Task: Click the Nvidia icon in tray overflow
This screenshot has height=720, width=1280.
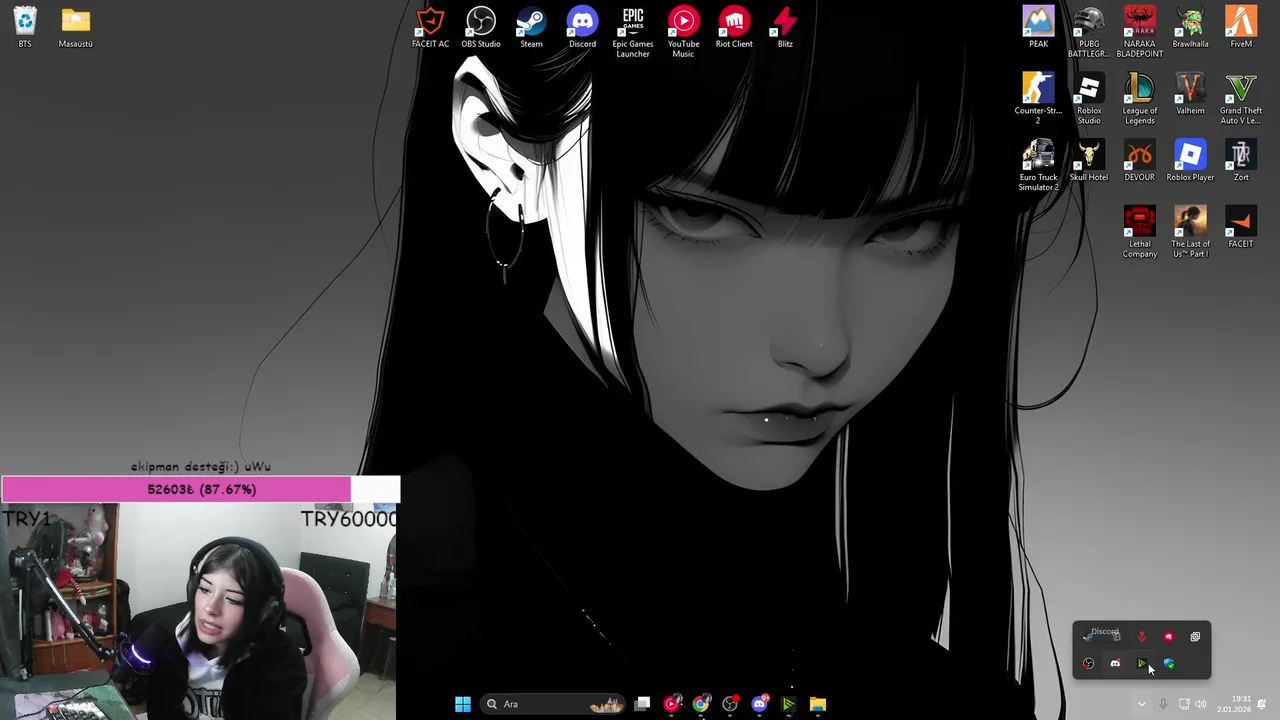Action: click(1142, 663)
